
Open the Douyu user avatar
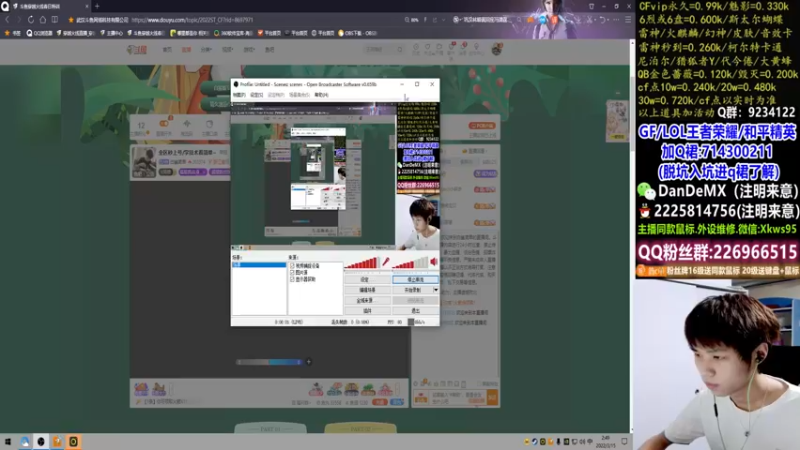(x=496, y=49)
